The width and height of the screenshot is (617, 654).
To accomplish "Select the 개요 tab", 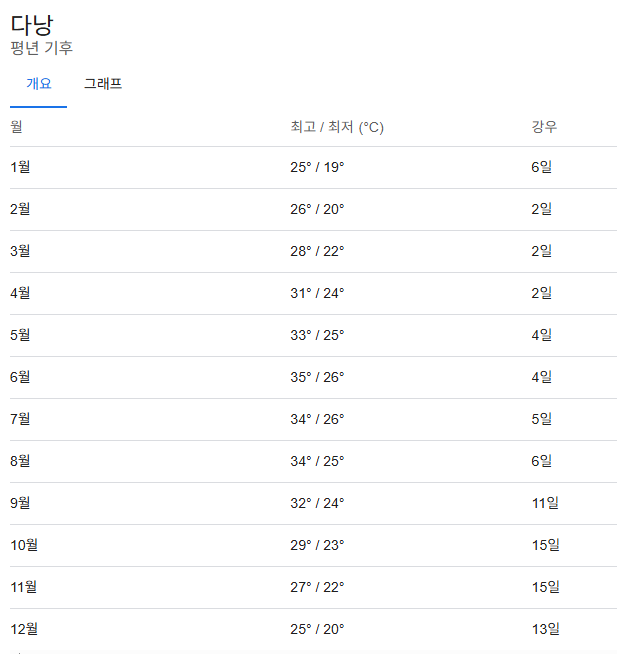I will 38,84.
